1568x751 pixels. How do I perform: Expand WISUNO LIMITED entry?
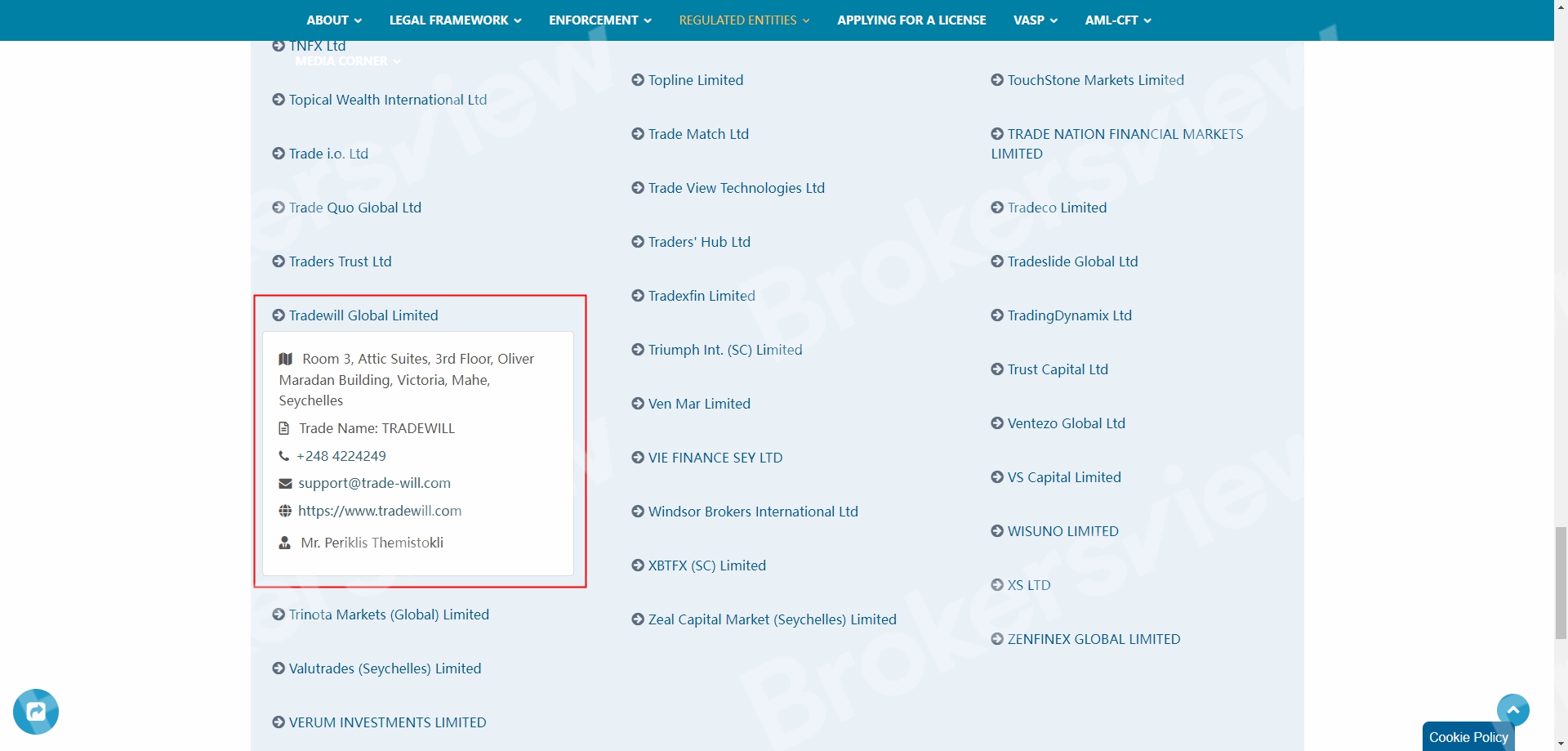pyautogui.click(x=1054, y=531)
